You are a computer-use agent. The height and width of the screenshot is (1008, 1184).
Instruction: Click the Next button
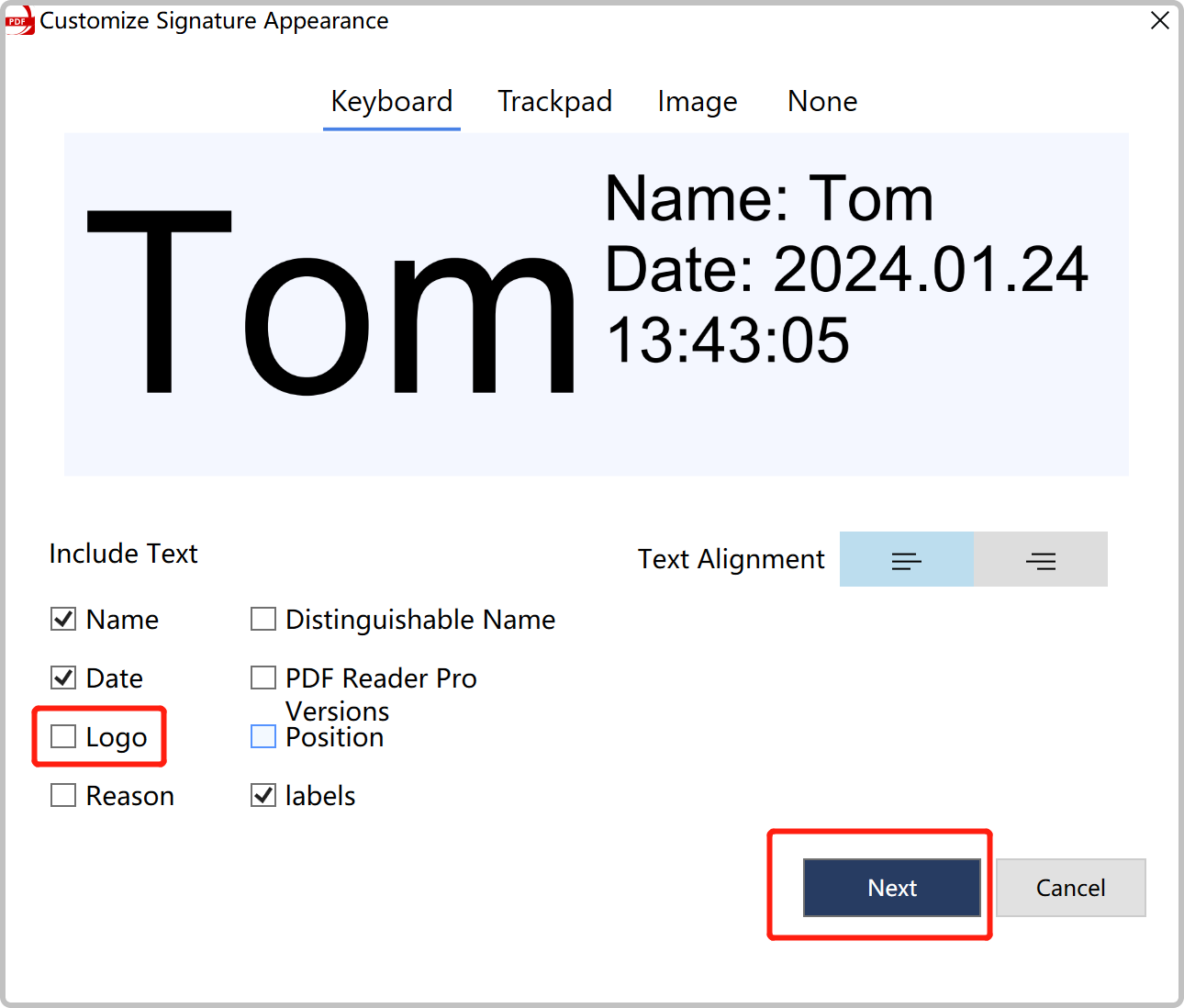click(892, 888)
